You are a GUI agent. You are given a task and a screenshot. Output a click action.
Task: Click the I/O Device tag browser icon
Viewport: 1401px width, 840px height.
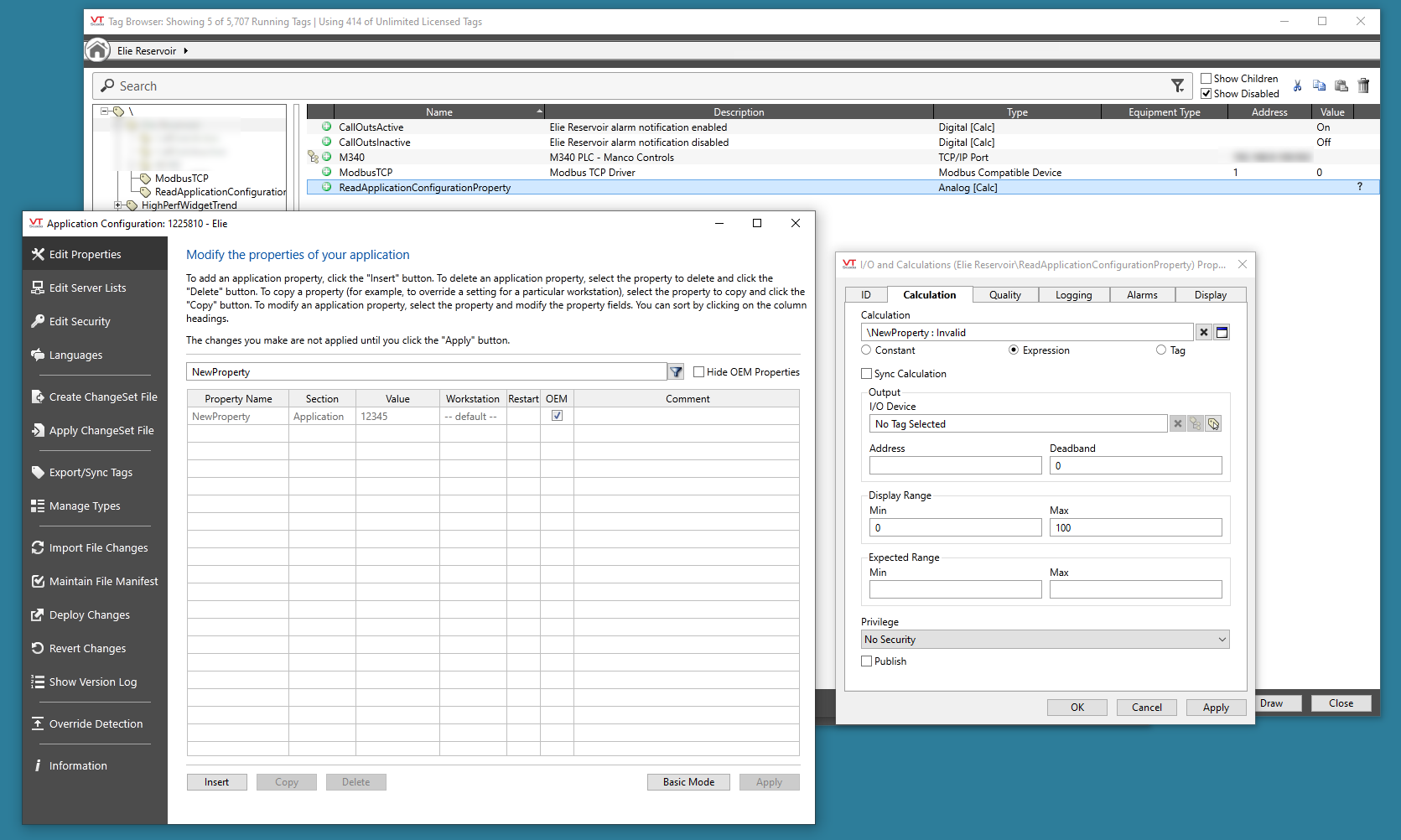(1213, 424)
